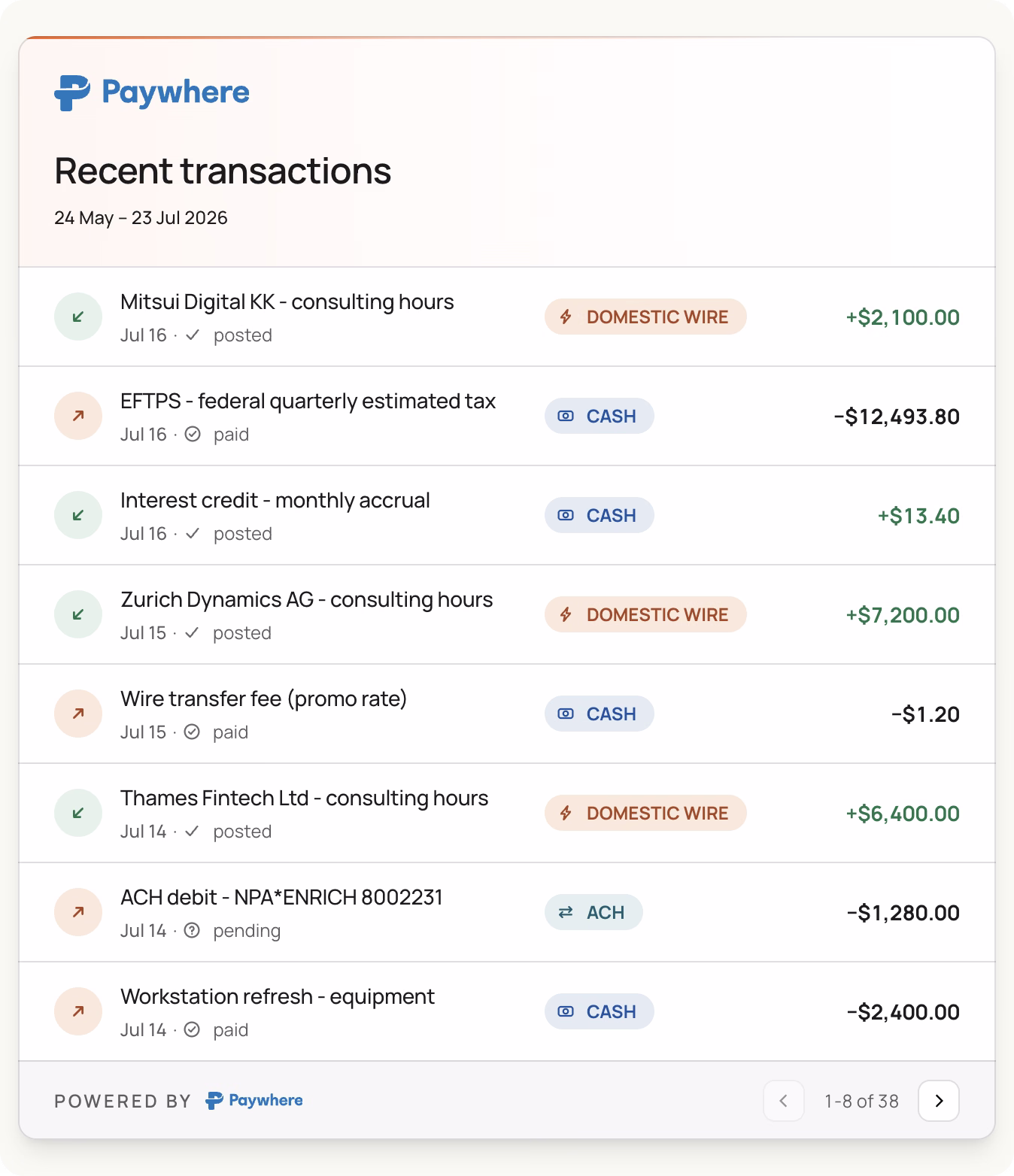
Task: Click the date range 24 May – 23 Jul 2026
Action: click(x=141, y=218)
